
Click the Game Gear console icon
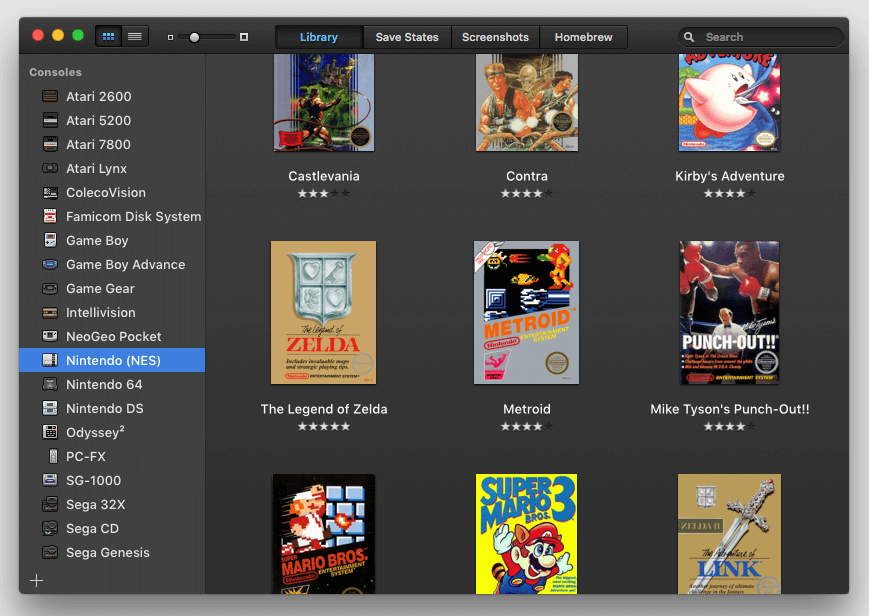pyautogui.click(x=50, y=289)
